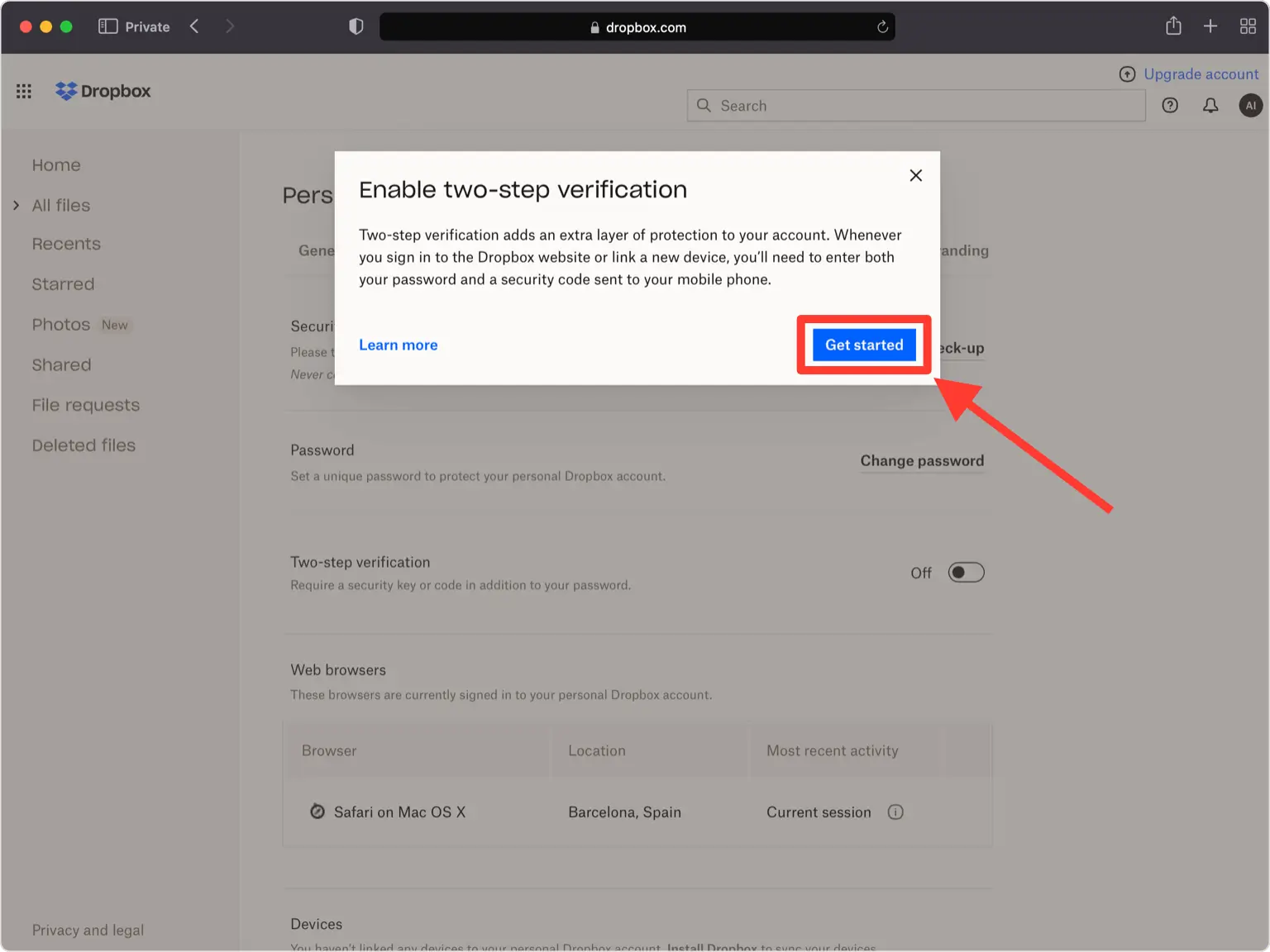Viewport: 1270px width, 952px height.
Task: Open Starred in sidebar
Action: [x=64, y=284]
